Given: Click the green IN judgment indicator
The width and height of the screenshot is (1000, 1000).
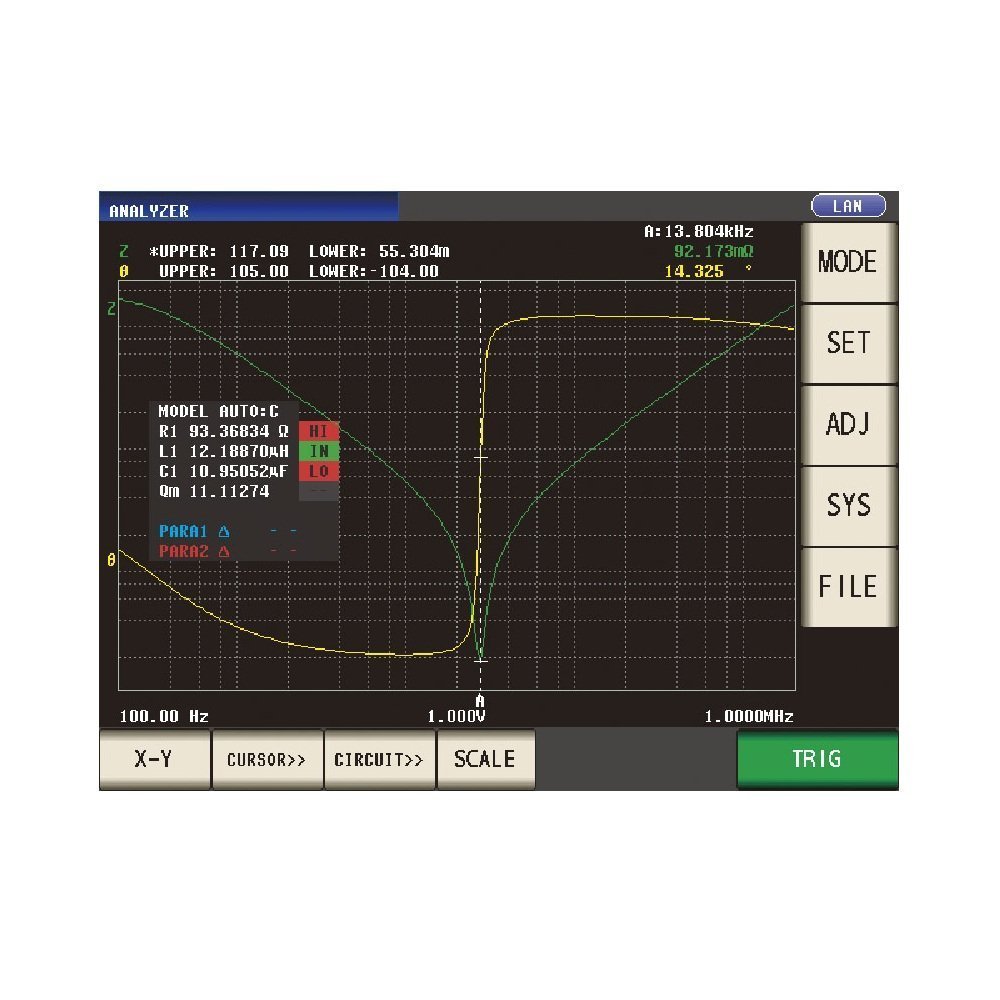Looking at the screenshot, I should tap(319, 451).
